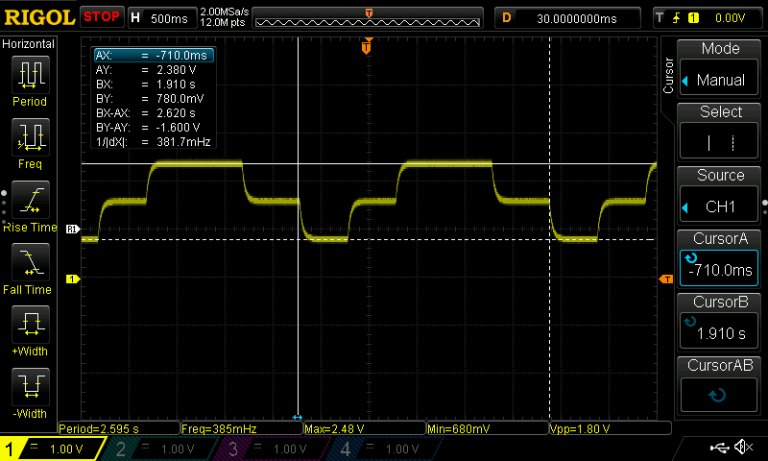Select the Freq measurement icon

click(30, 135)
